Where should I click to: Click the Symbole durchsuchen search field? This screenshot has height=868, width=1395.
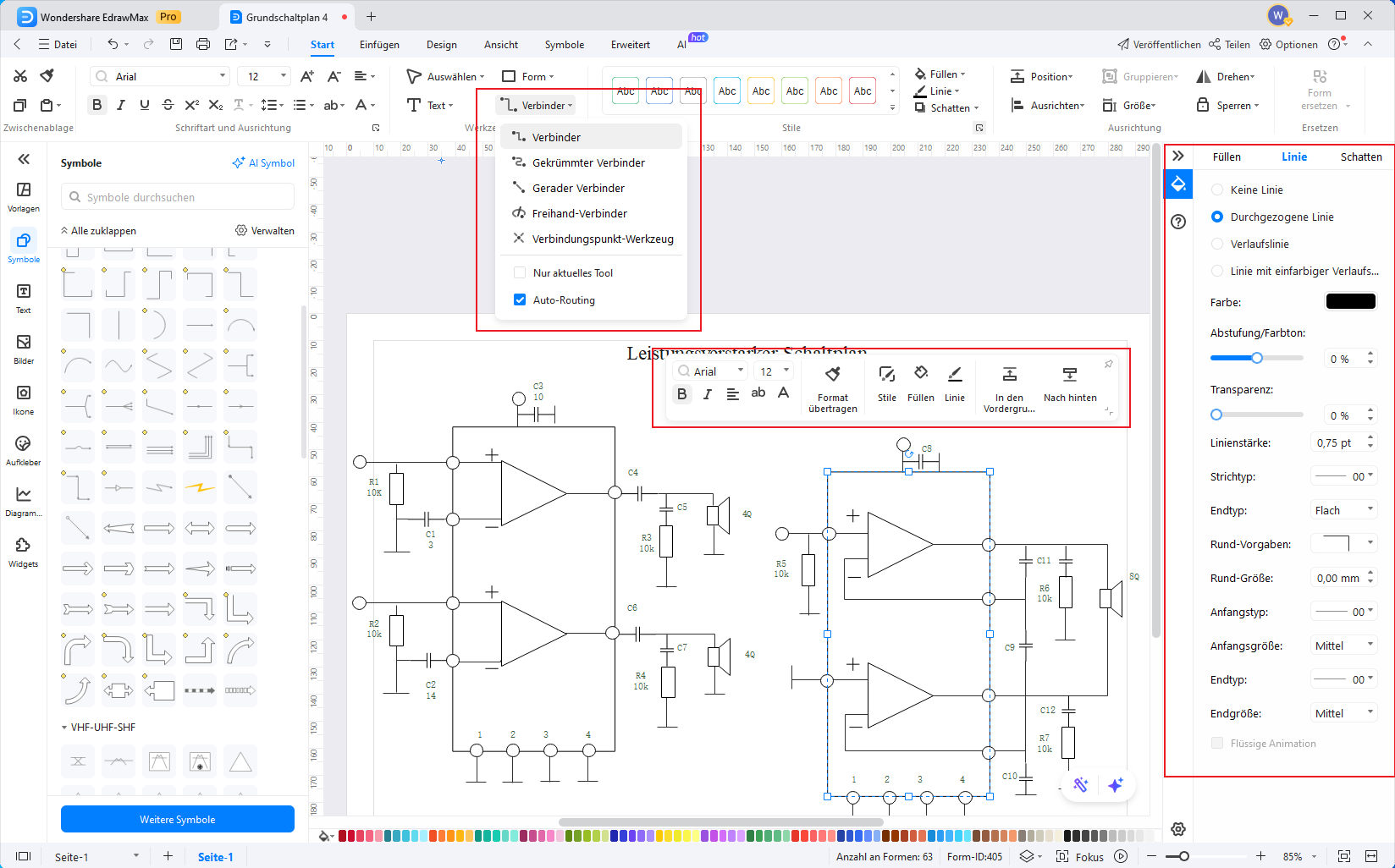tap(178, 197)
